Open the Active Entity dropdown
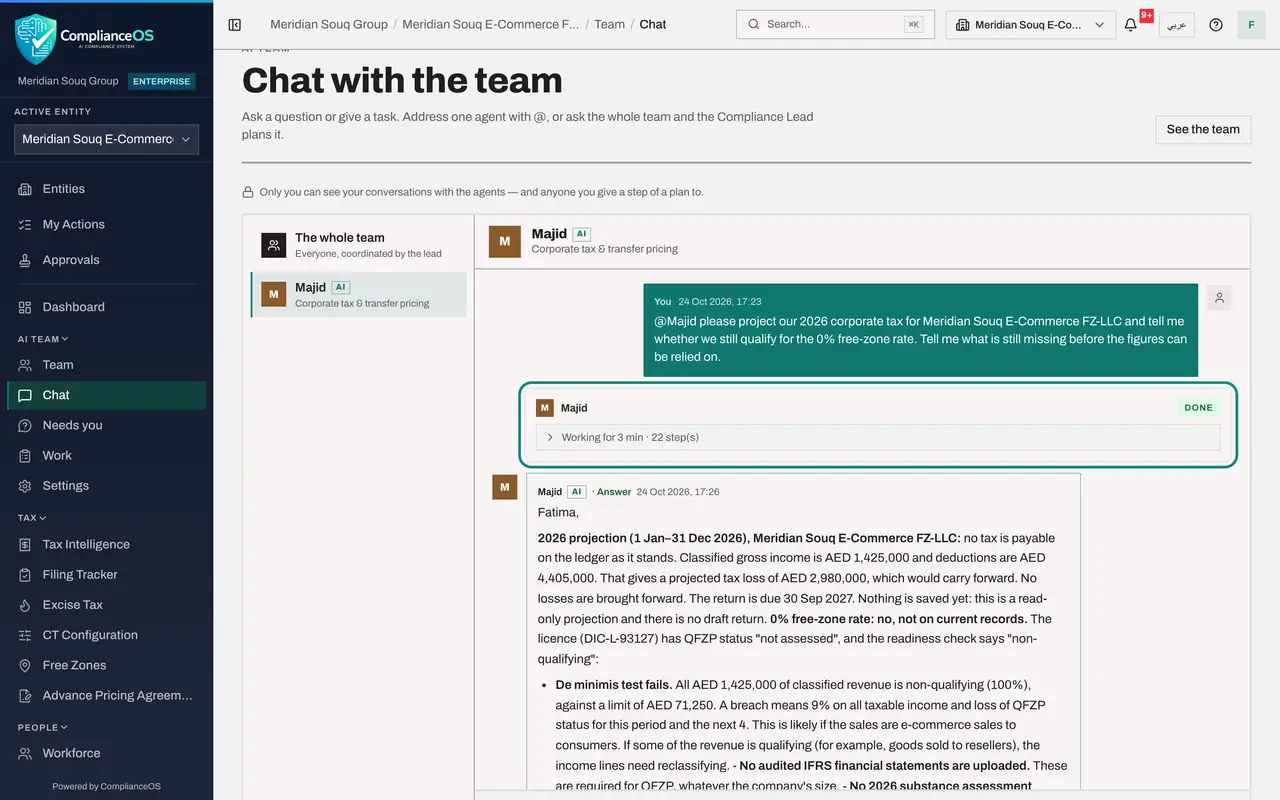Screen dimensions: 1280x800 pos(106,139)
